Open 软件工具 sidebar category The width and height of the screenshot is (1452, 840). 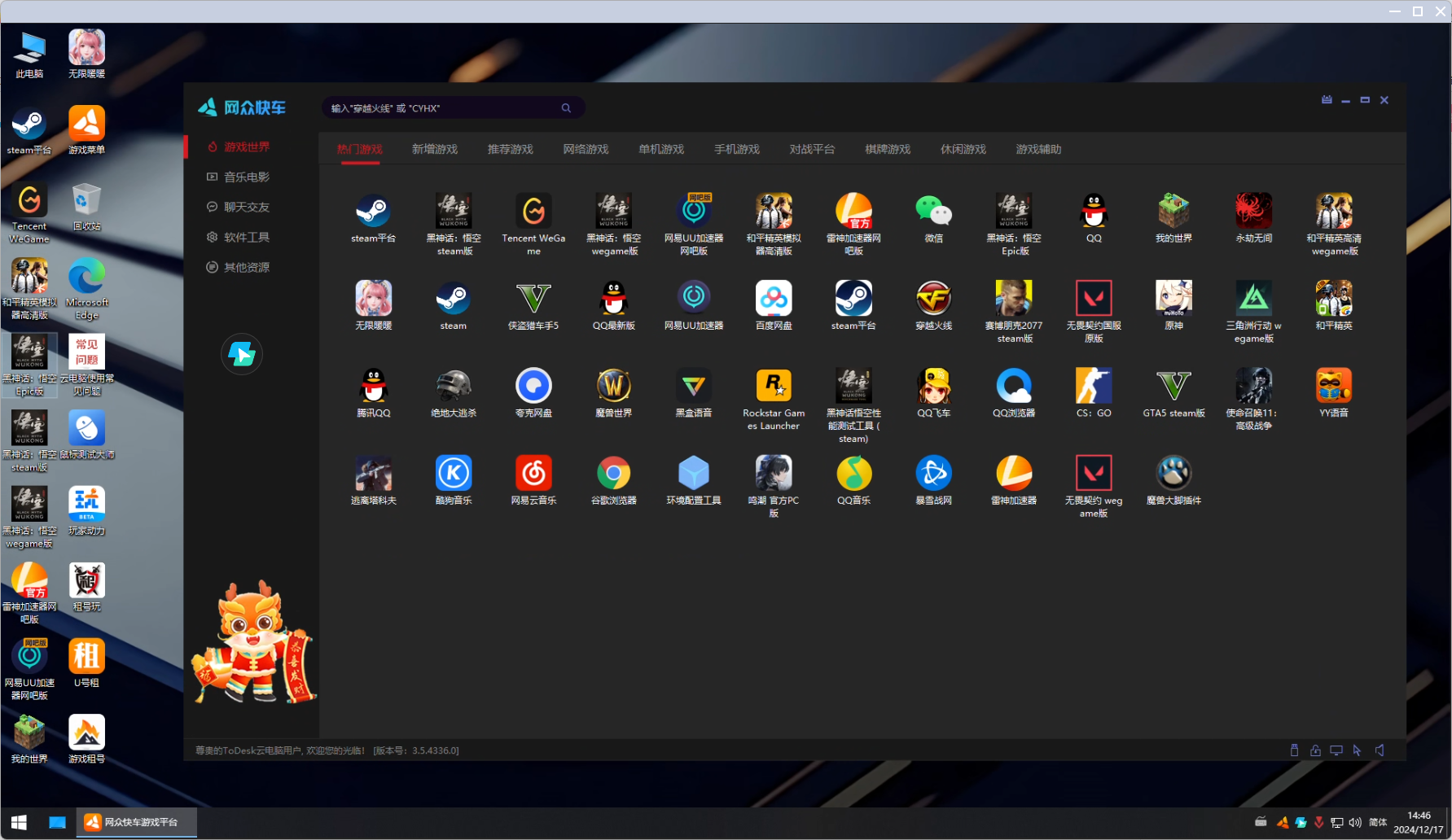pos(238,237)
